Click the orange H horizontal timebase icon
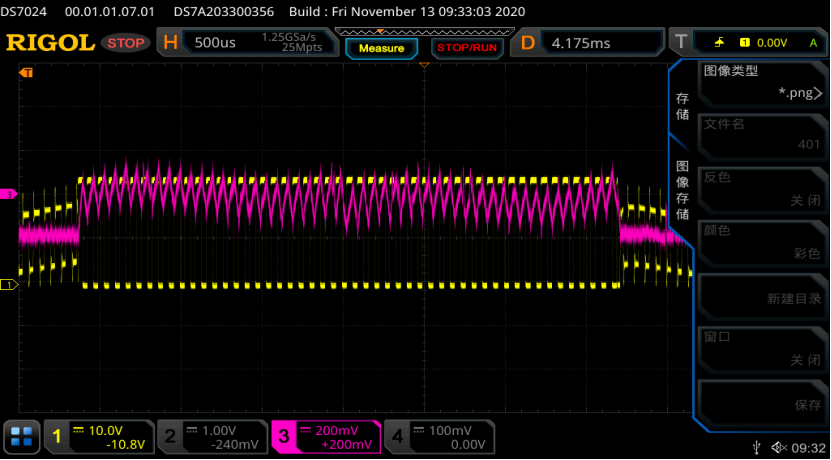The image size is (831, 460). [x=170, y=43]
